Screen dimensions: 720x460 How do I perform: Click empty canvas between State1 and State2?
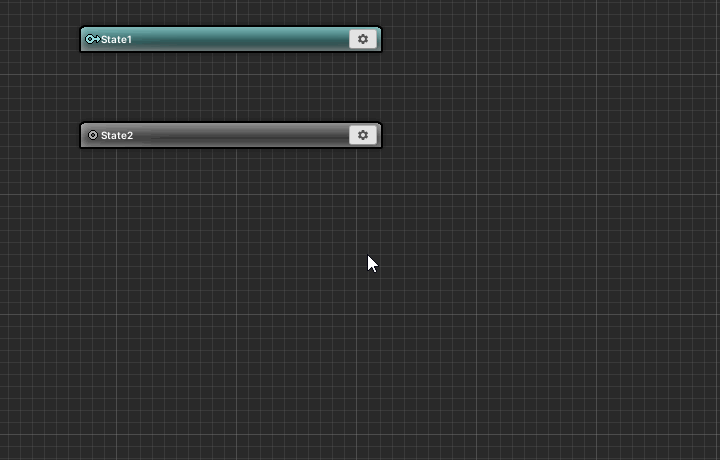[230, 88]
